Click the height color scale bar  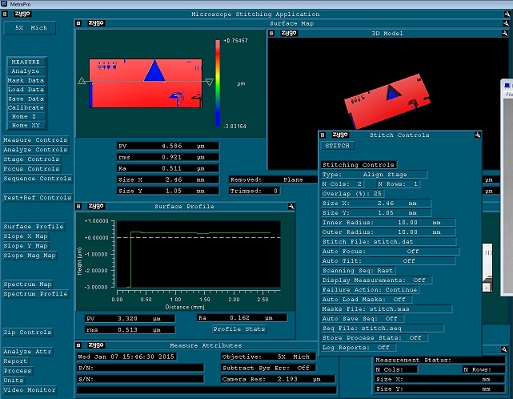click(218, 83)
